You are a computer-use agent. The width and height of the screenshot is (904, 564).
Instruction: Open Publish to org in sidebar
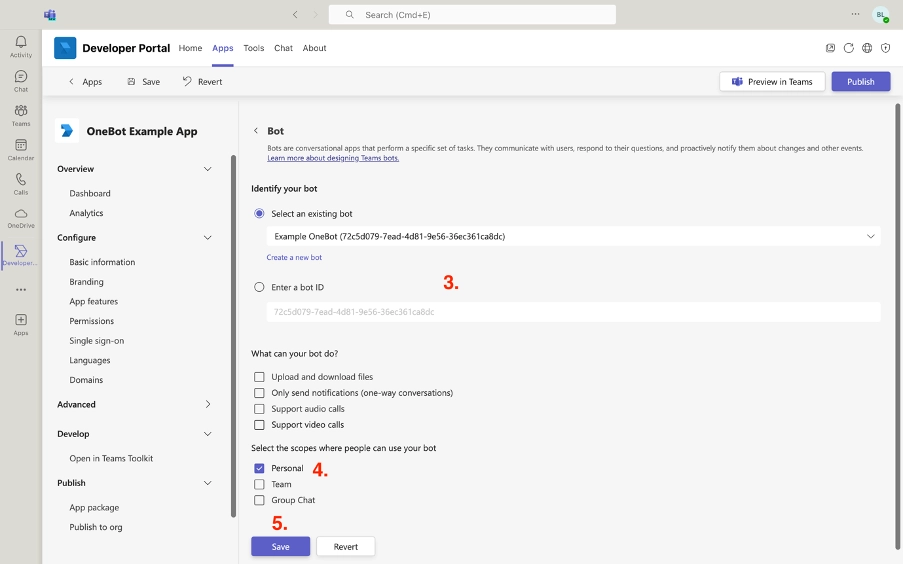click(x=96, y=527)
